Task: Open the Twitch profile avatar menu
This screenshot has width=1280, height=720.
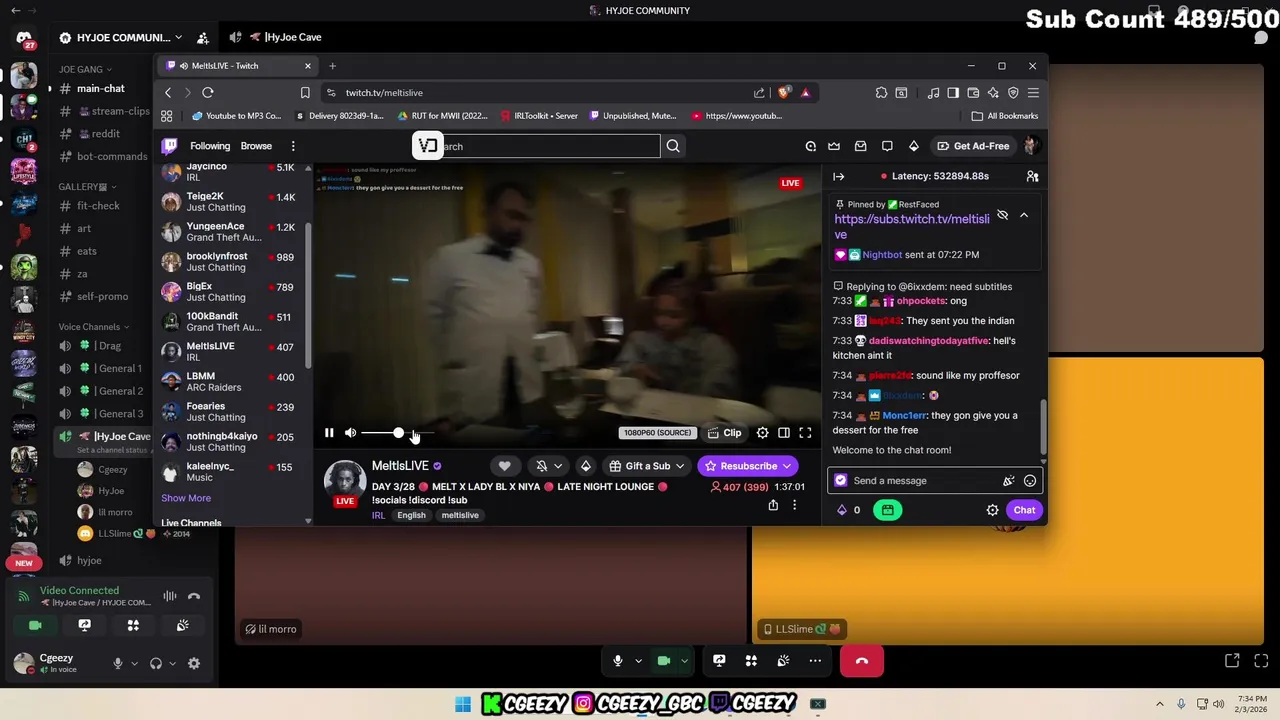Action: point(1031,146)
